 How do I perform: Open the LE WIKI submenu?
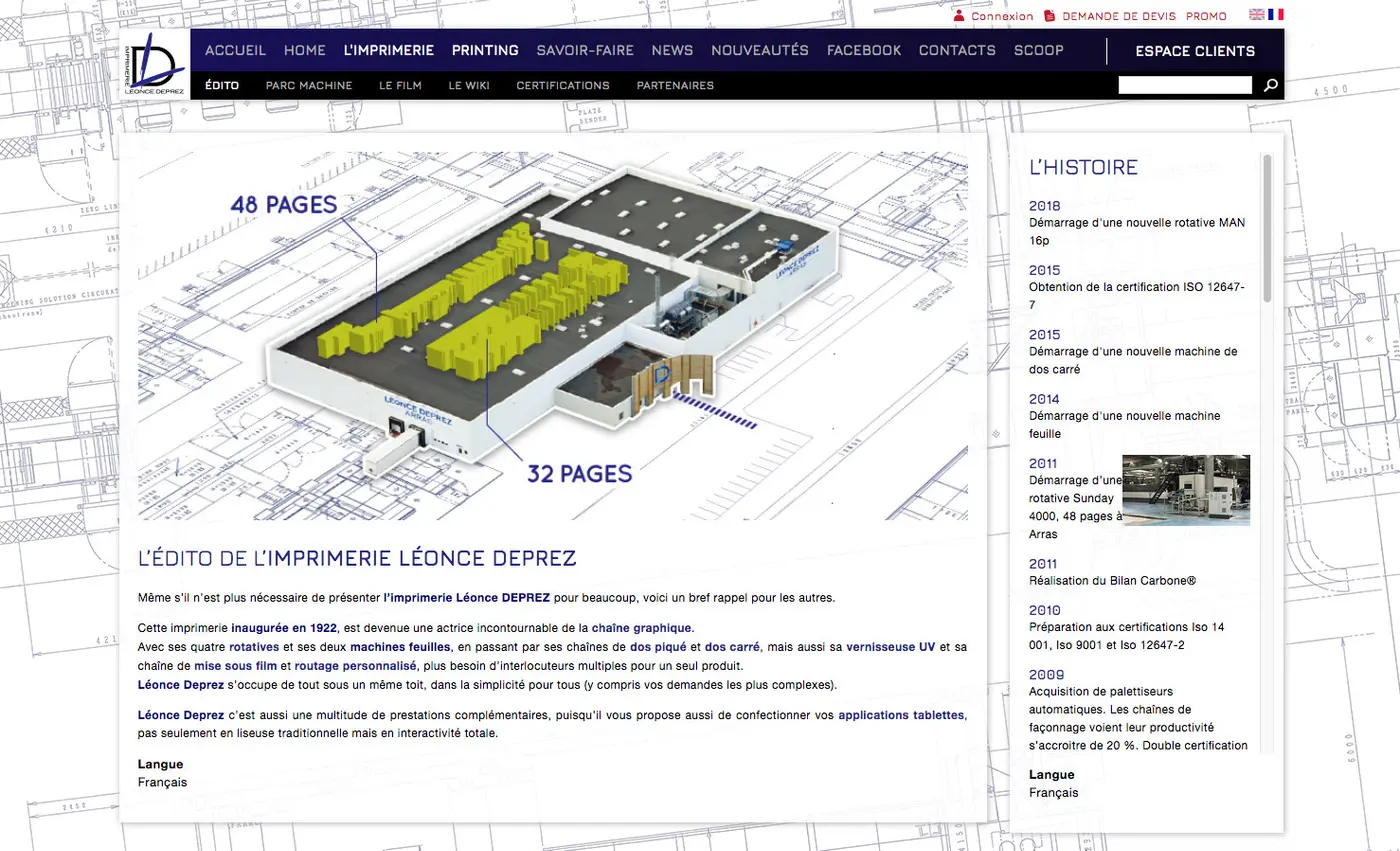(469, 85)
